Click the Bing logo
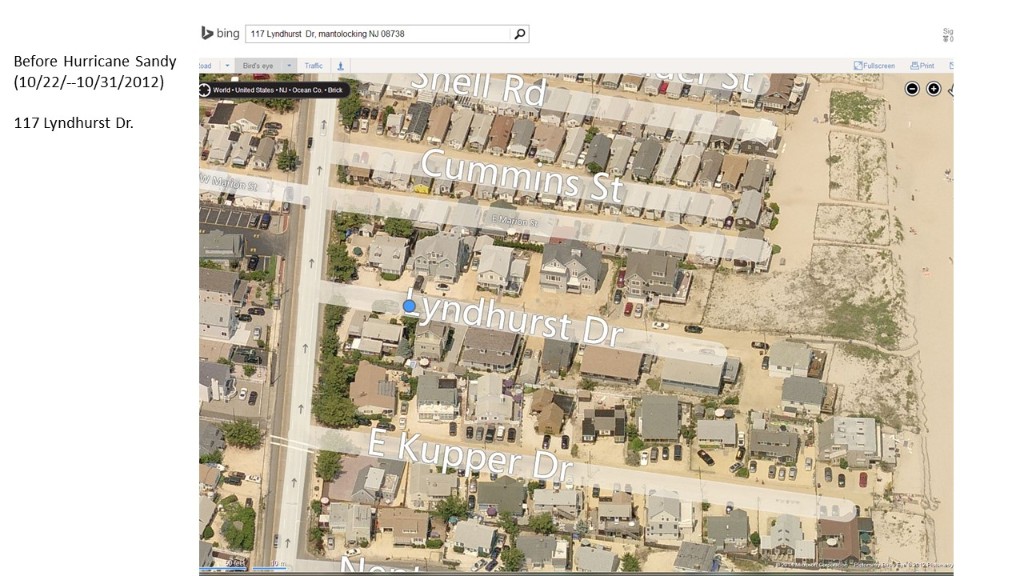1024x576 pixels. tap(220, 34)
